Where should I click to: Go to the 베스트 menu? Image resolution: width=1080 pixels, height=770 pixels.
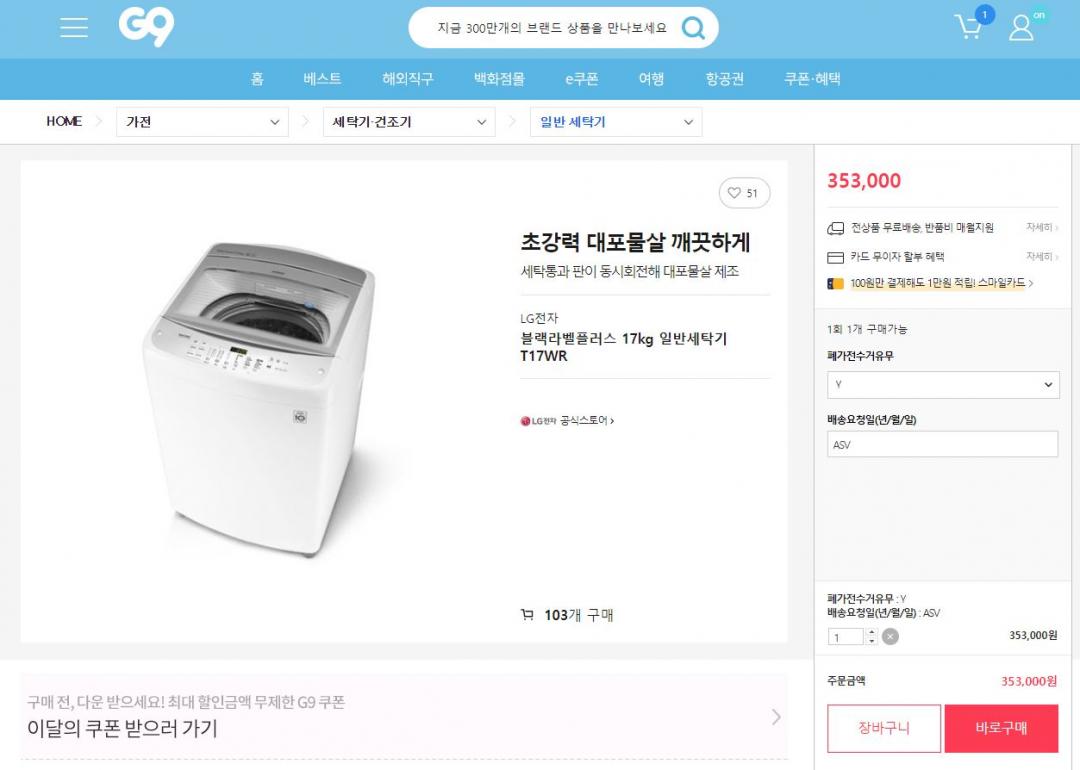click(322, 79)
